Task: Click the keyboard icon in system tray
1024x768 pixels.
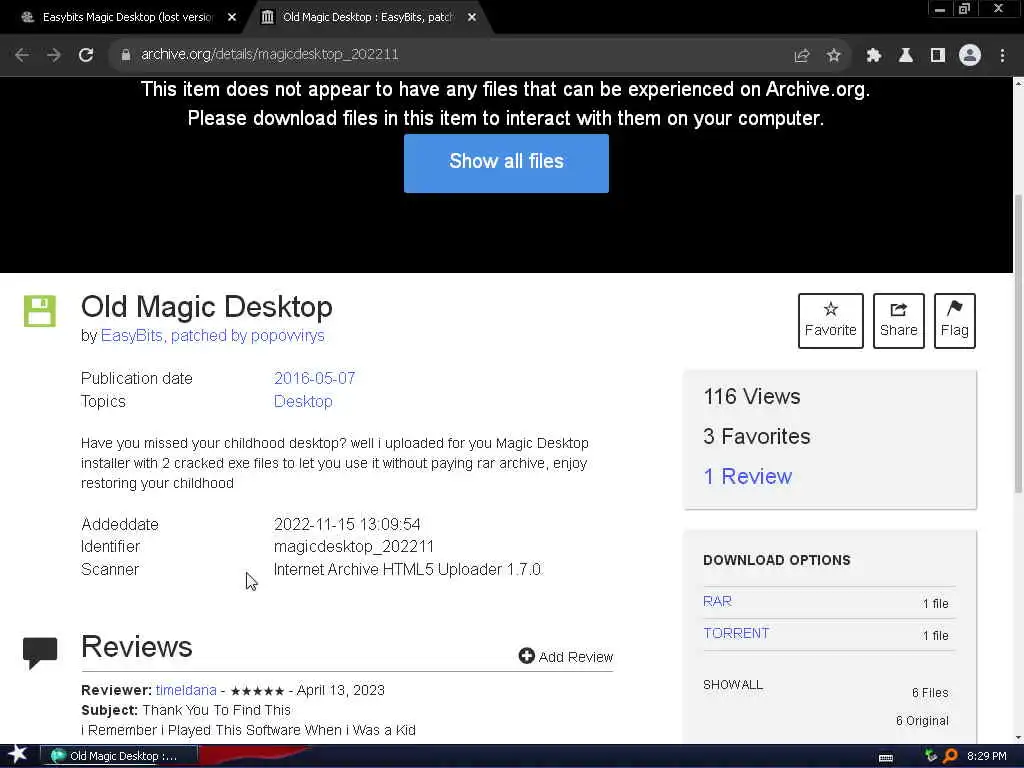Action: 886,757
